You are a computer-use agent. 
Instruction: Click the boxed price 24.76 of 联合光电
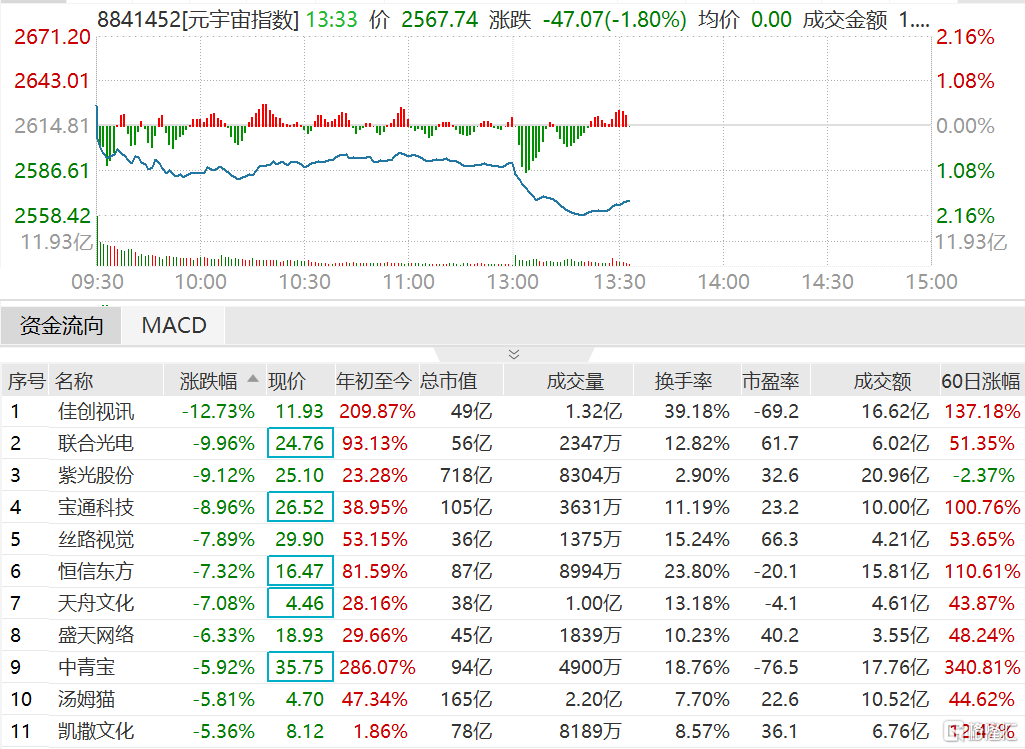300,443
